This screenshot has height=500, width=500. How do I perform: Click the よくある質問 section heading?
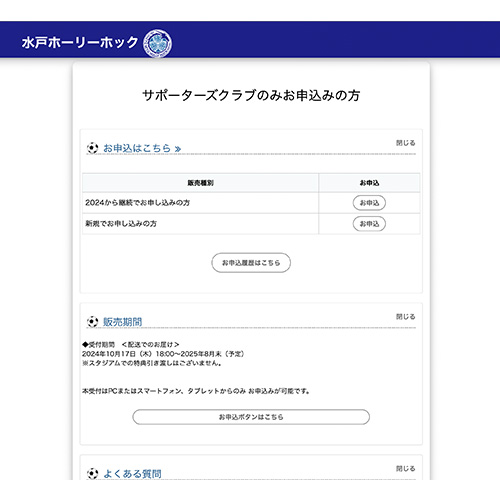pos(132,474)
